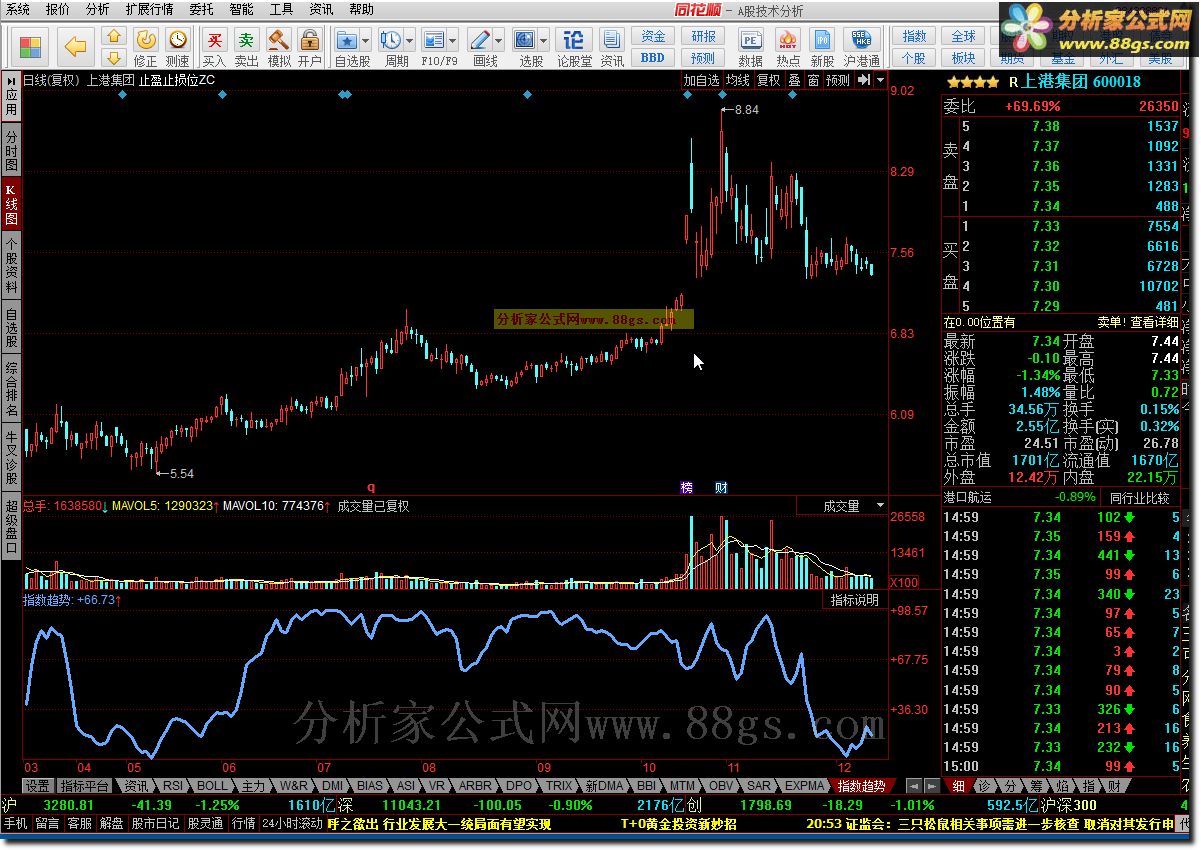
Task: Open the 测速 speed test clock icon
Action: tap(178, 47)
